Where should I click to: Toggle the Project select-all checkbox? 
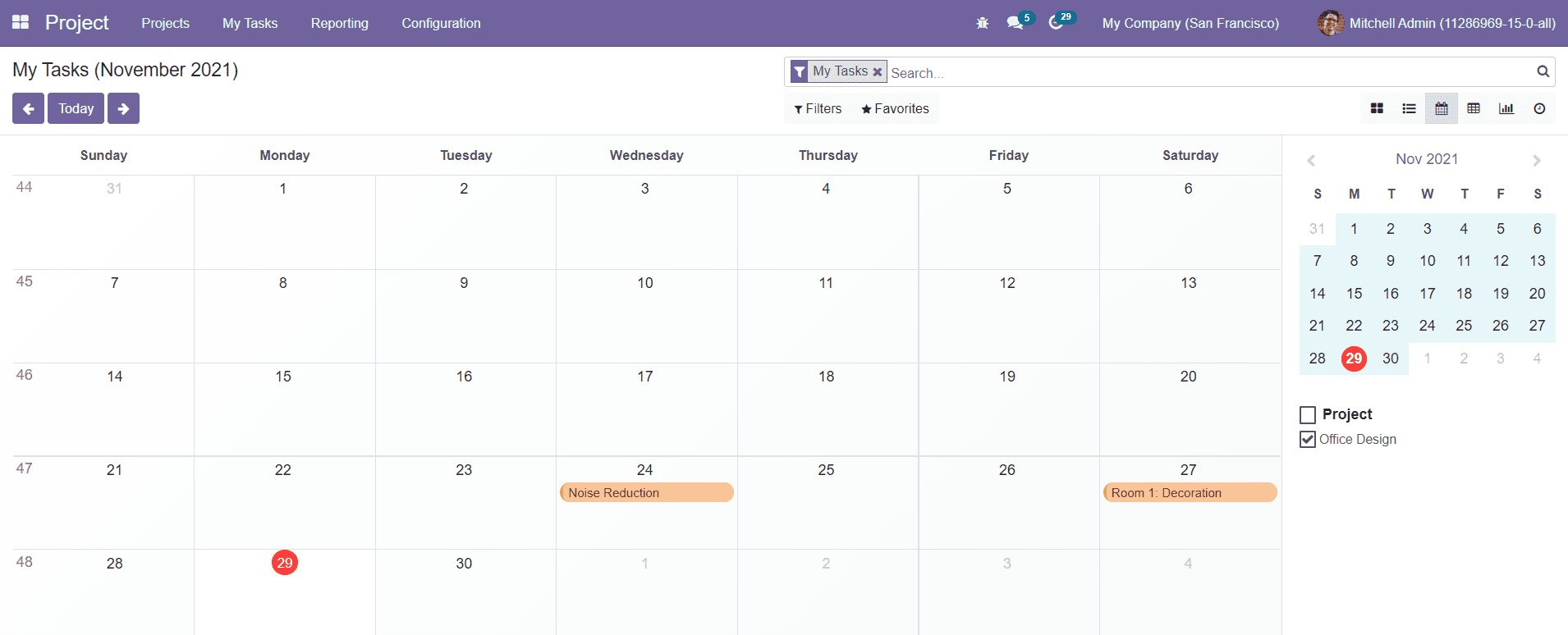pos(1308,415)
